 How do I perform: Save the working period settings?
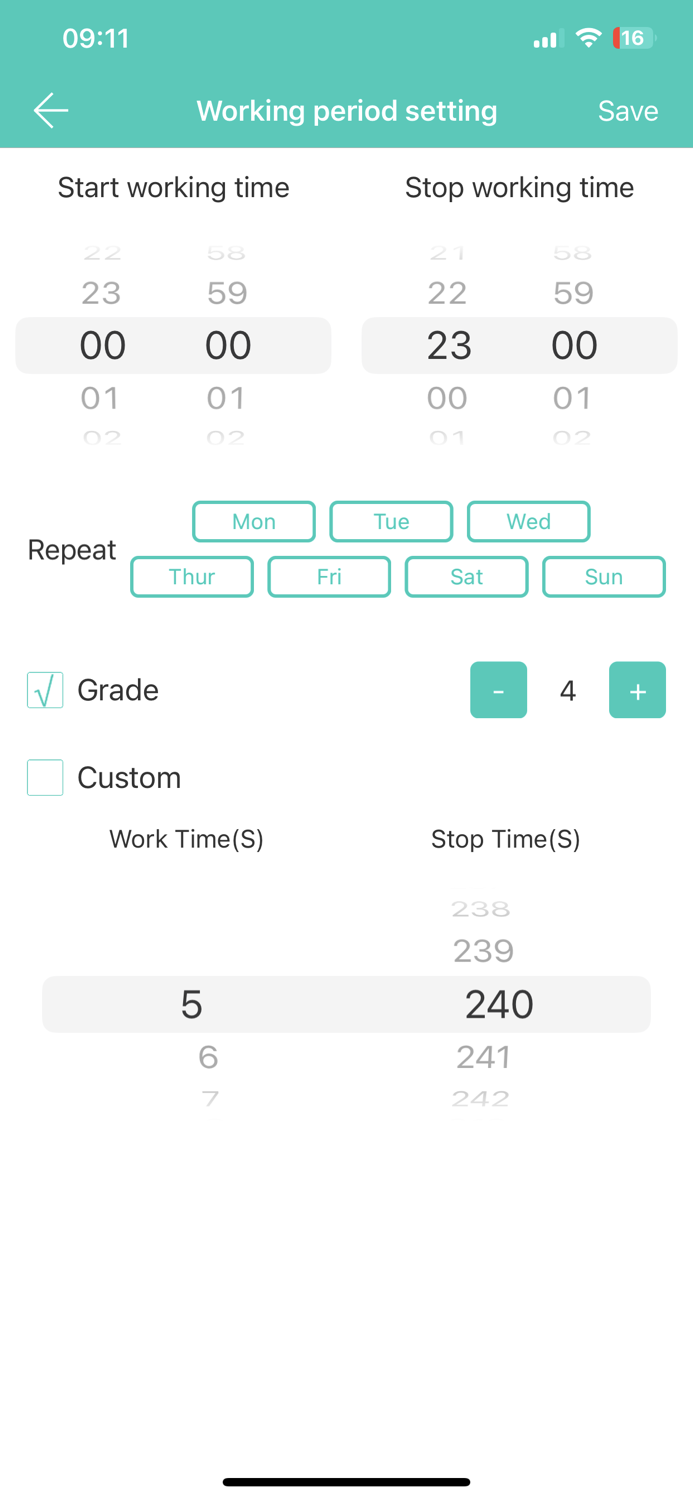627,111
